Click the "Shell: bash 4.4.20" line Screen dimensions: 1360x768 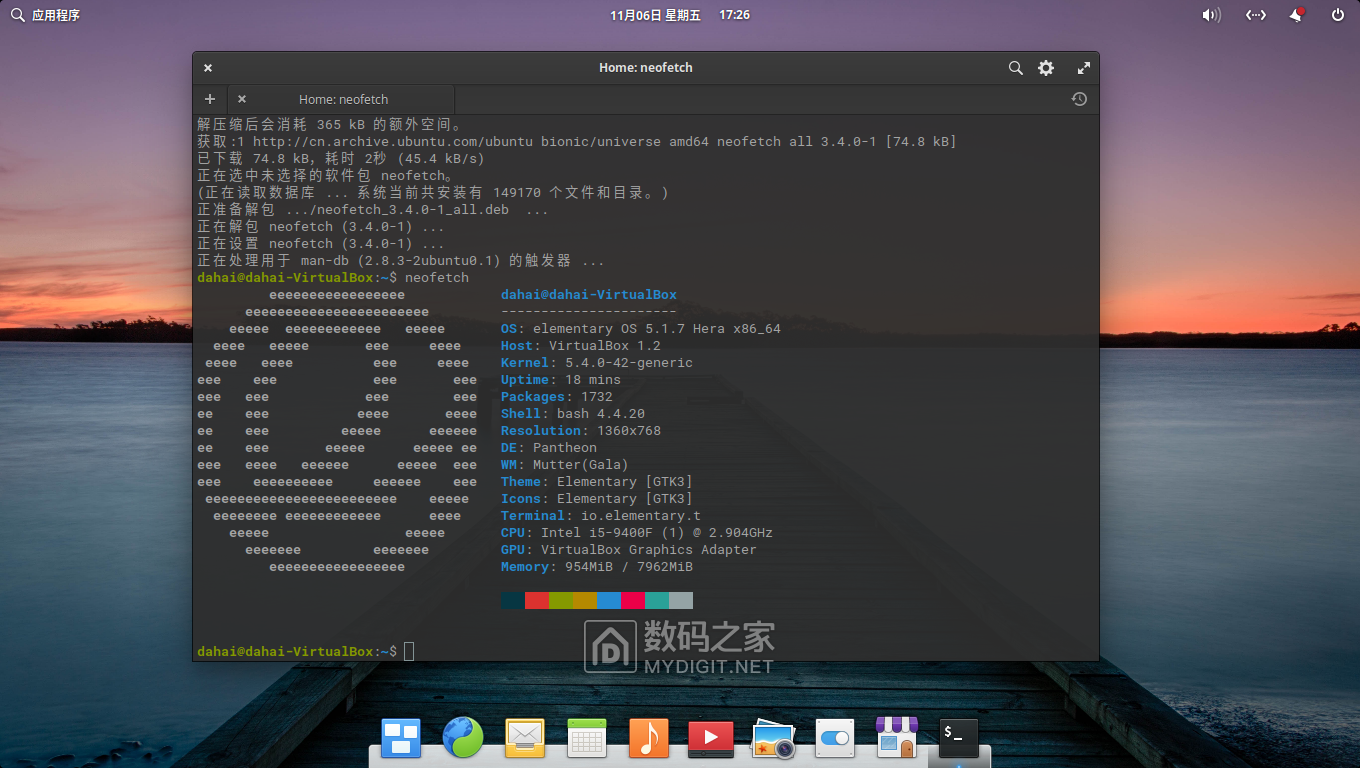click(573, 414)
